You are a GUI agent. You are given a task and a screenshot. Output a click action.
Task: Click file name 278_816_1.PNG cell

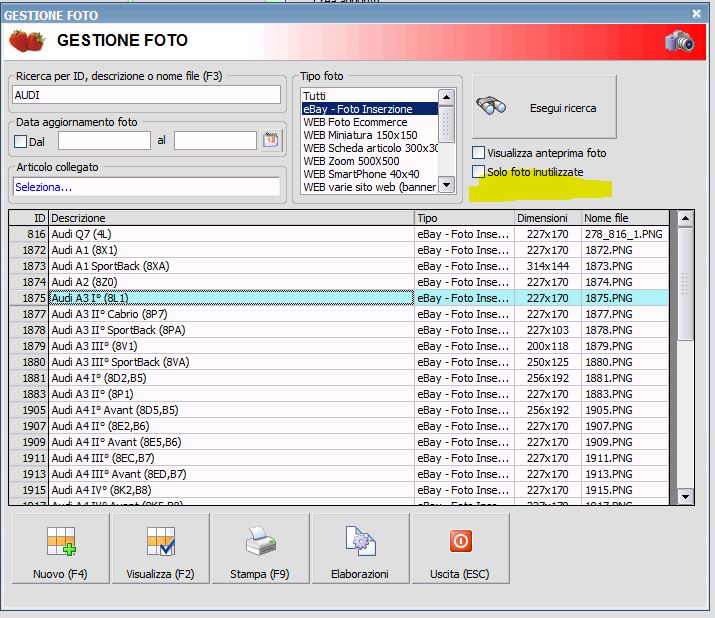pos(626,234)
